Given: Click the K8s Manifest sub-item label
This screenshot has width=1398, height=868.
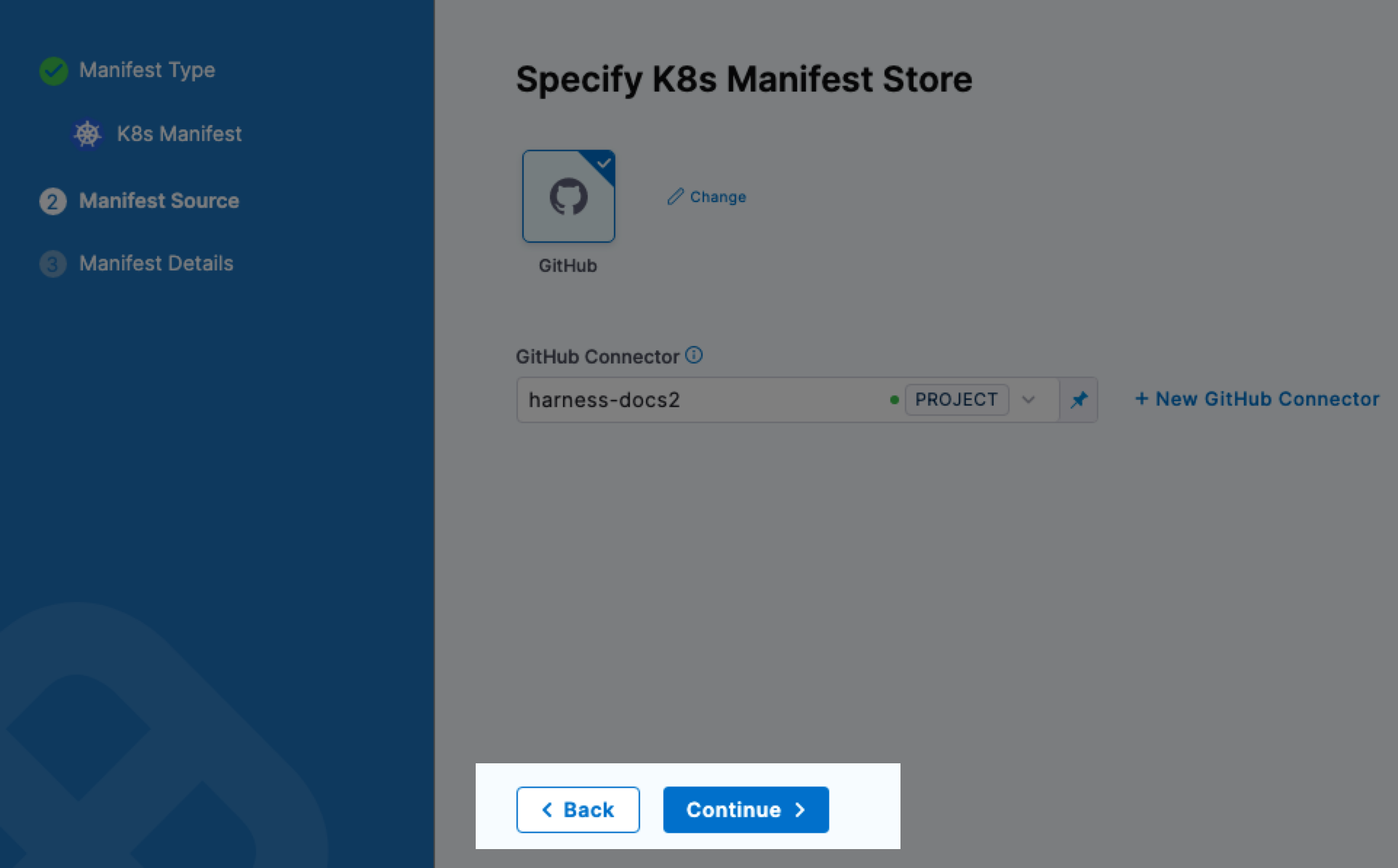Looking at the screenshot, I should pyautogui.click(x=179, y=134).
